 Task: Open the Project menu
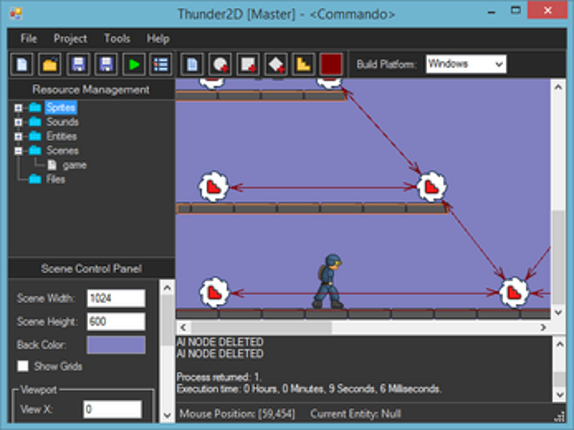(70, 39)
